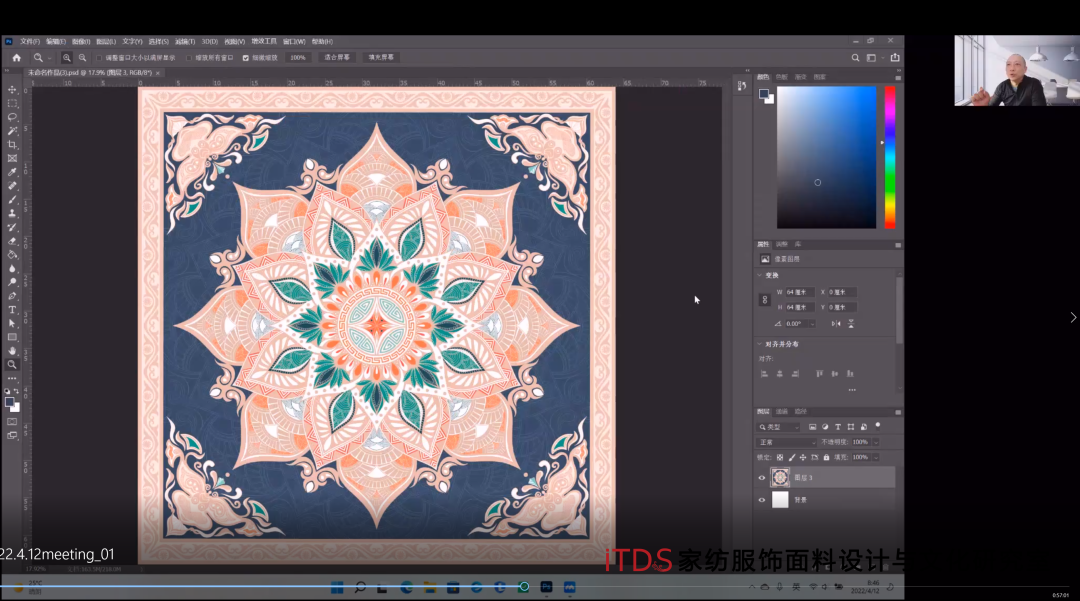Collapse the 变换 section
The image size is (1080, 601).
point(759,275)
